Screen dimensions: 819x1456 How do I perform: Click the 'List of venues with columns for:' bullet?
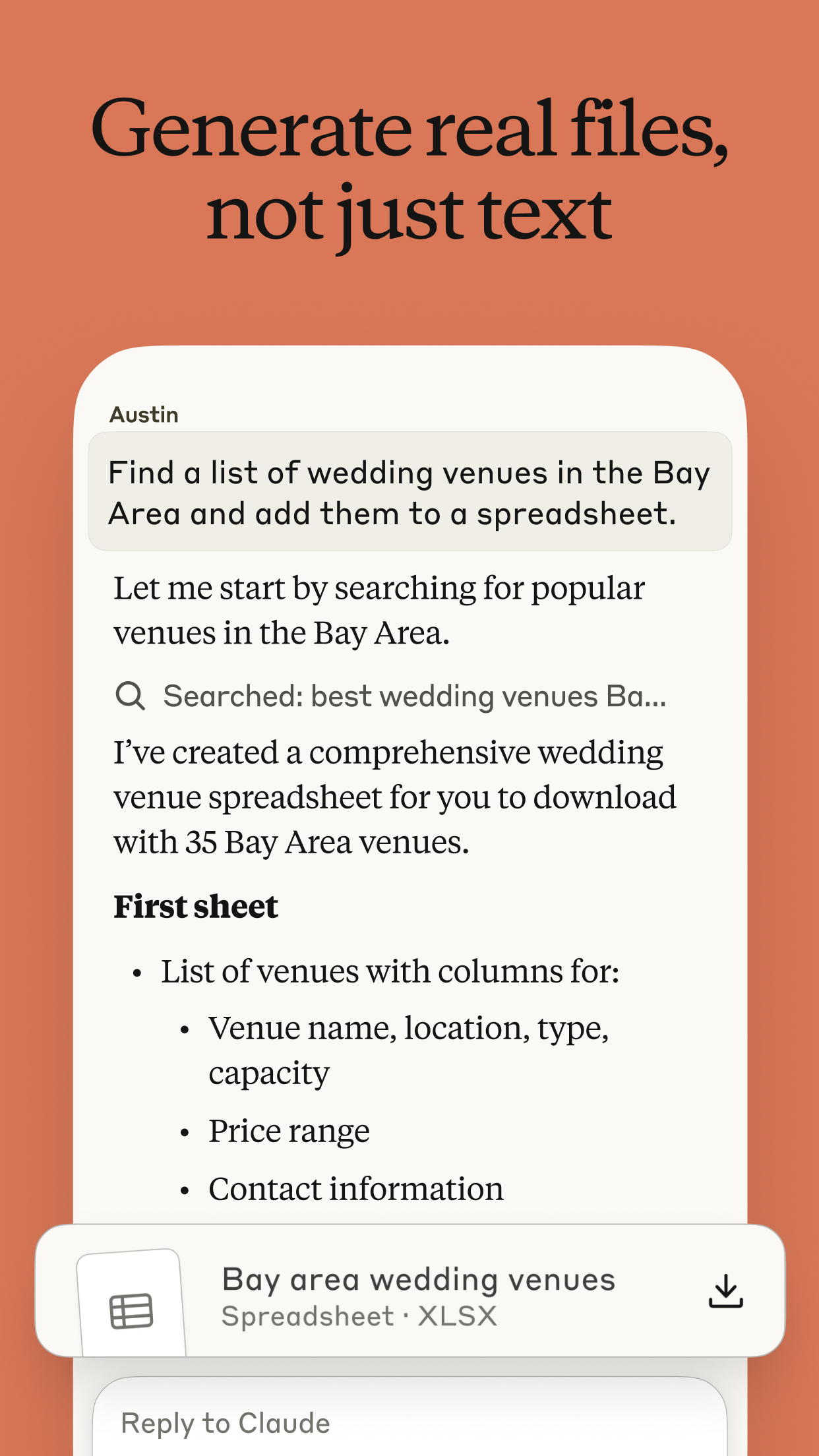click(x=390, y=971)
